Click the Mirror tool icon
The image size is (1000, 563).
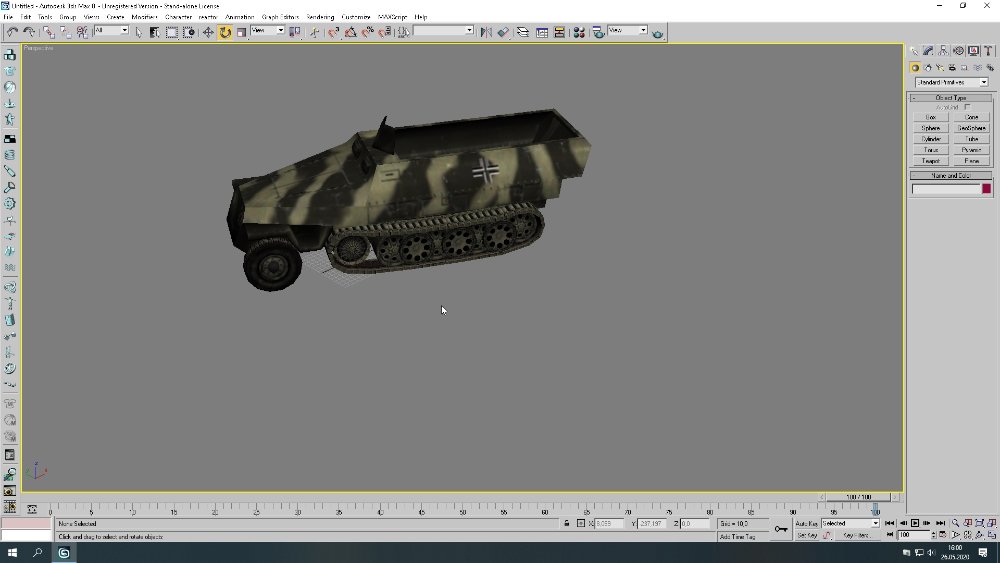click(x=486, y=32)
